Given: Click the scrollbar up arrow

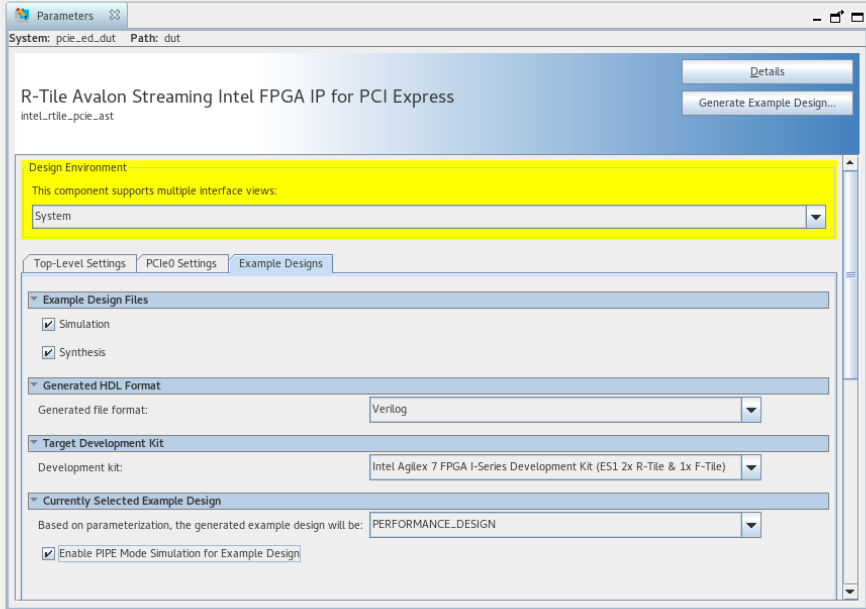Looking at the screenshot, I should [850, 162].
